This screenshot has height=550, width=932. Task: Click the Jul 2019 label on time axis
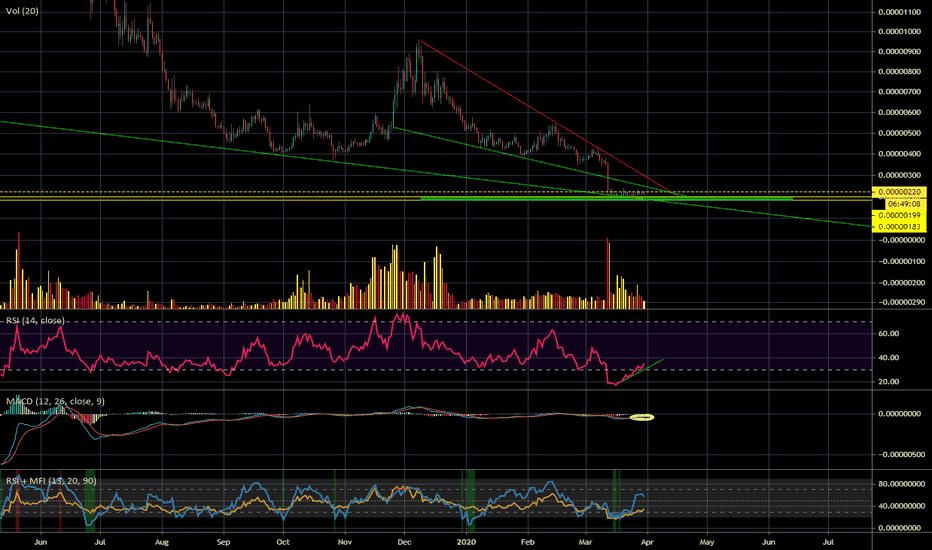(x=100, y=542)
